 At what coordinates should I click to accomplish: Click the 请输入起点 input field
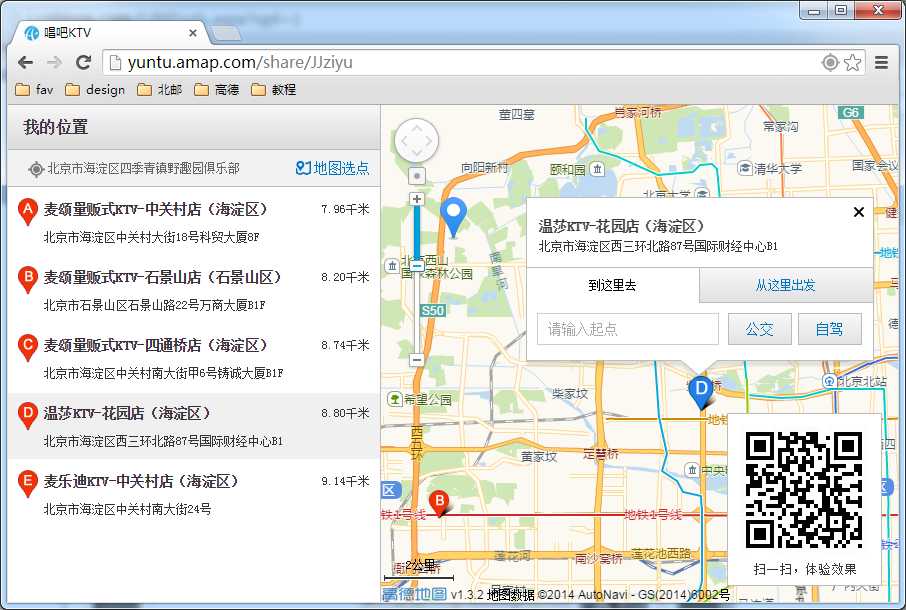[627, 329]
